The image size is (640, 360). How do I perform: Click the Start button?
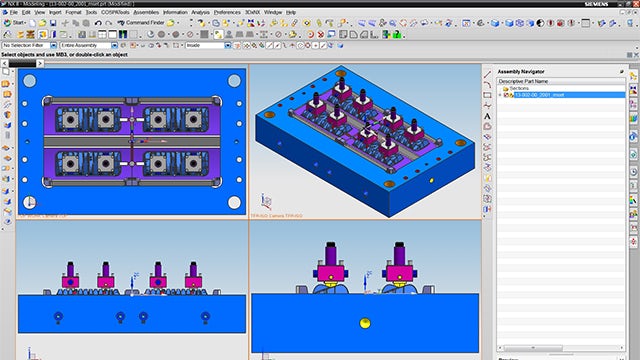(14, 23)
